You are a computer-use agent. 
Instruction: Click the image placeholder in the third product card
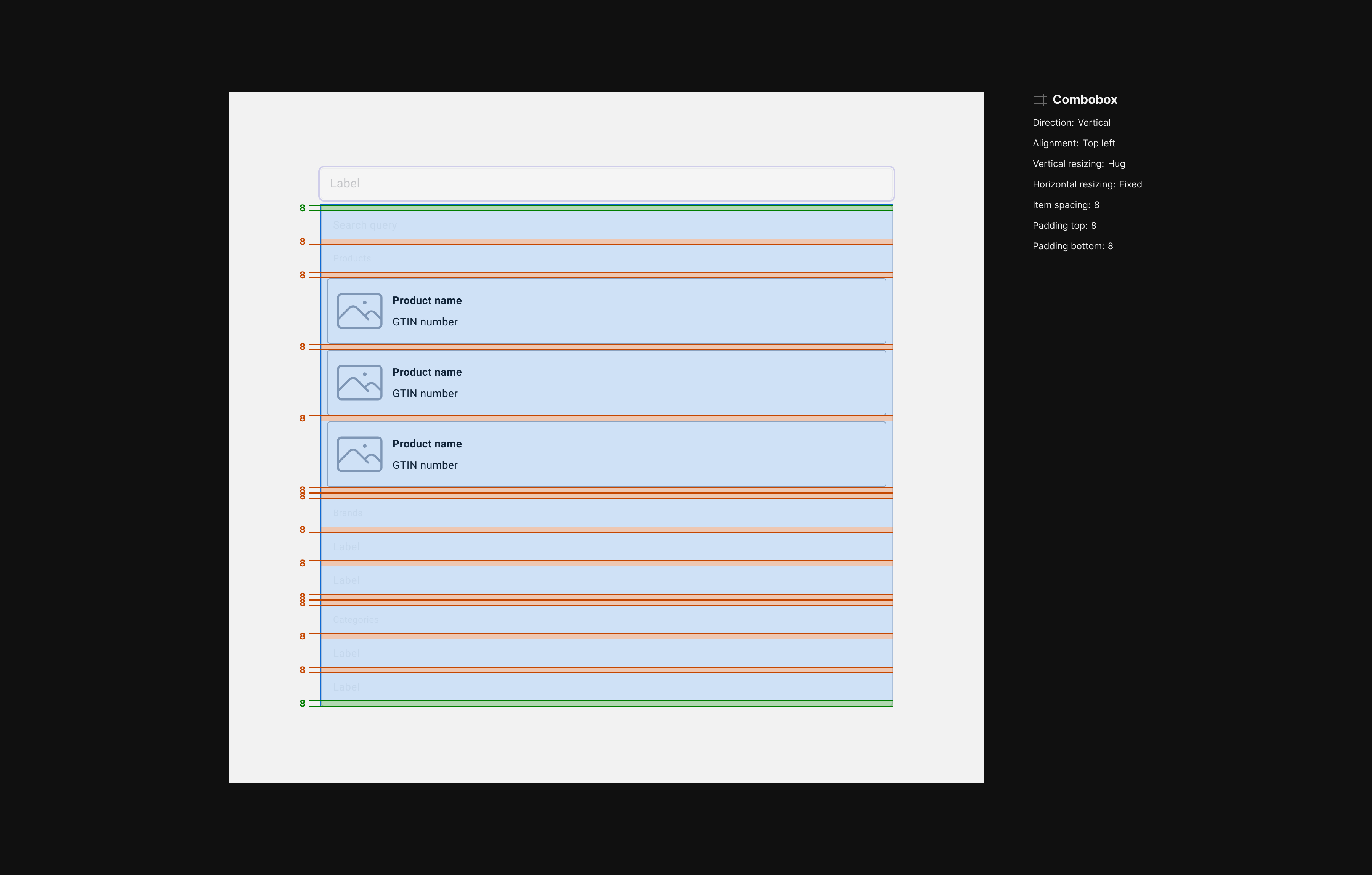[359, 455]
